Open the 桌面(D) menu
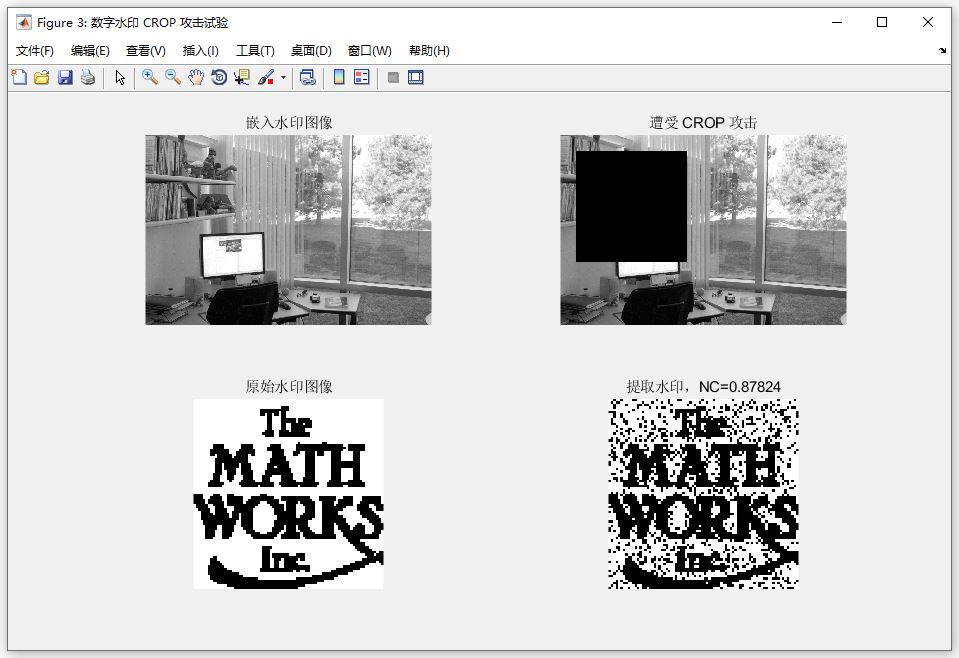Image resolution: width=959 pixels, height=658 pixels. (311, 51)
